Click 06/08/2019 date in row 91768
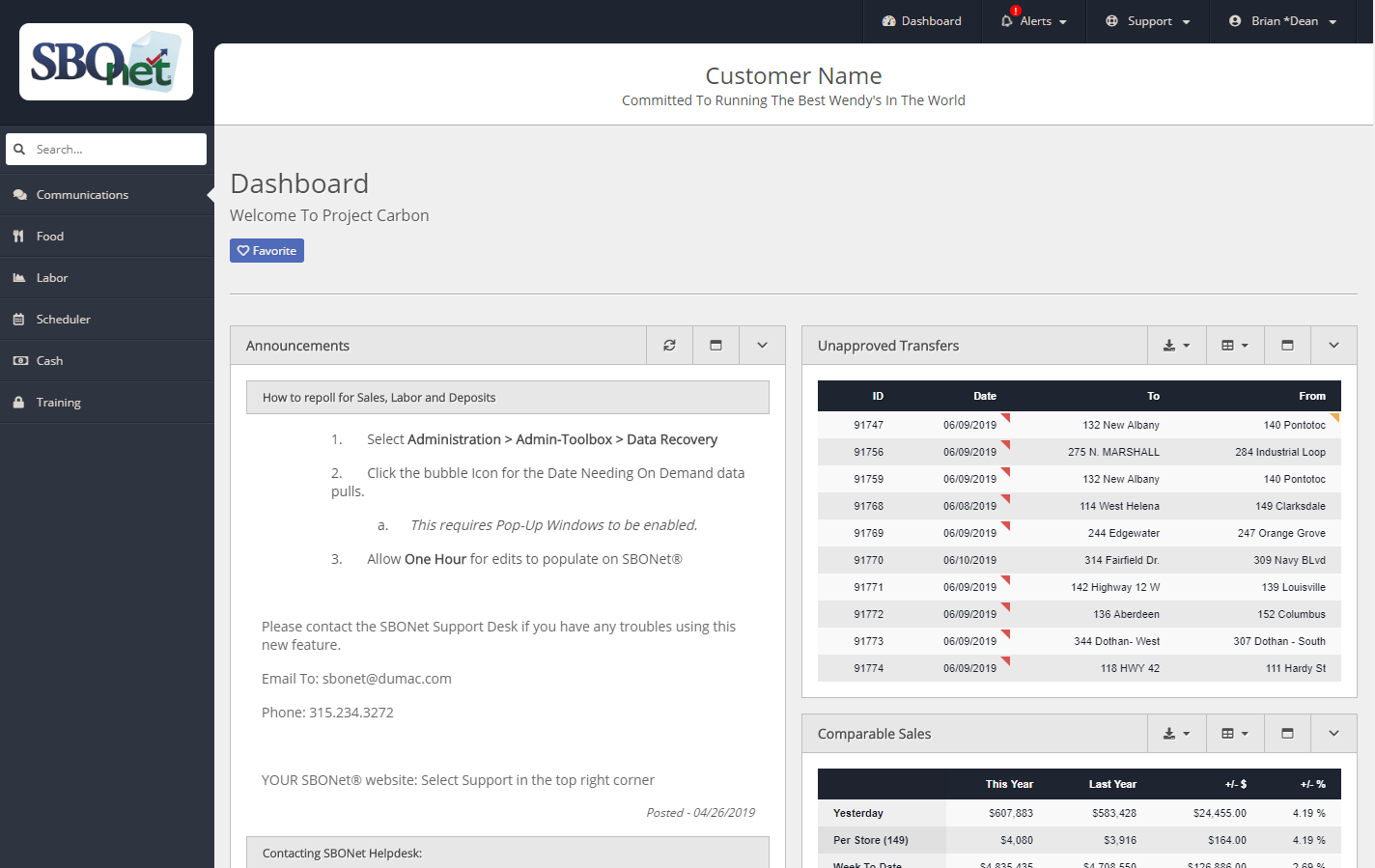Screen dimensions: 1375x868 [969, 506]
